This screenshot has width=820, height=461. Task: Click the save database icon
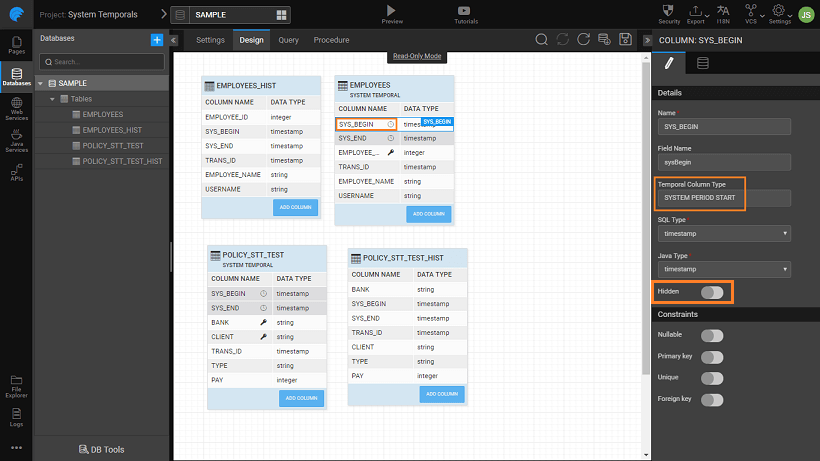click(625, 39)
